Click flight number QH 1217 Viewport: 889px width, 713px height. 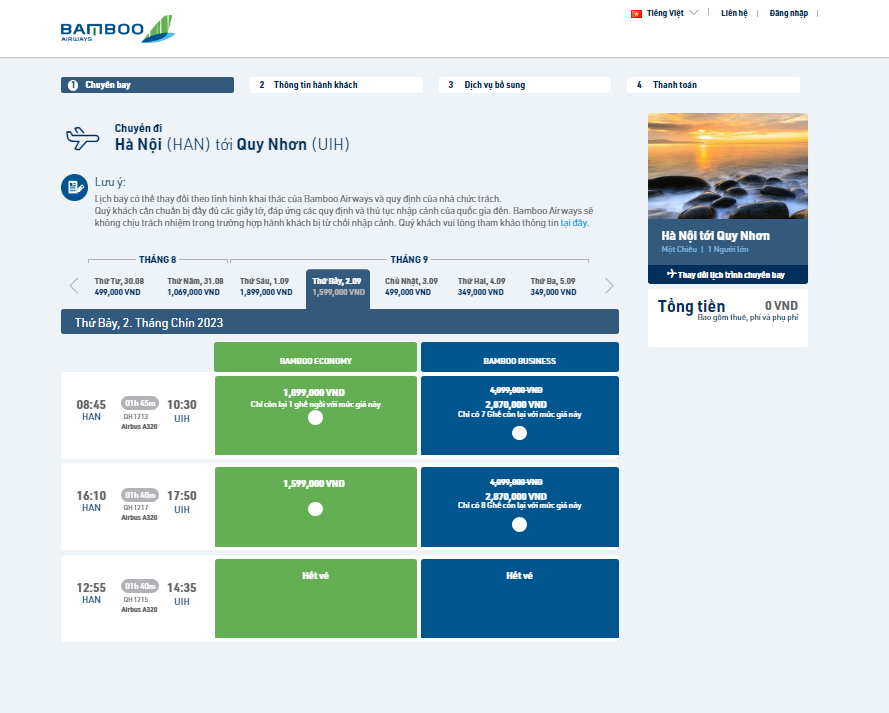[136, 508]
